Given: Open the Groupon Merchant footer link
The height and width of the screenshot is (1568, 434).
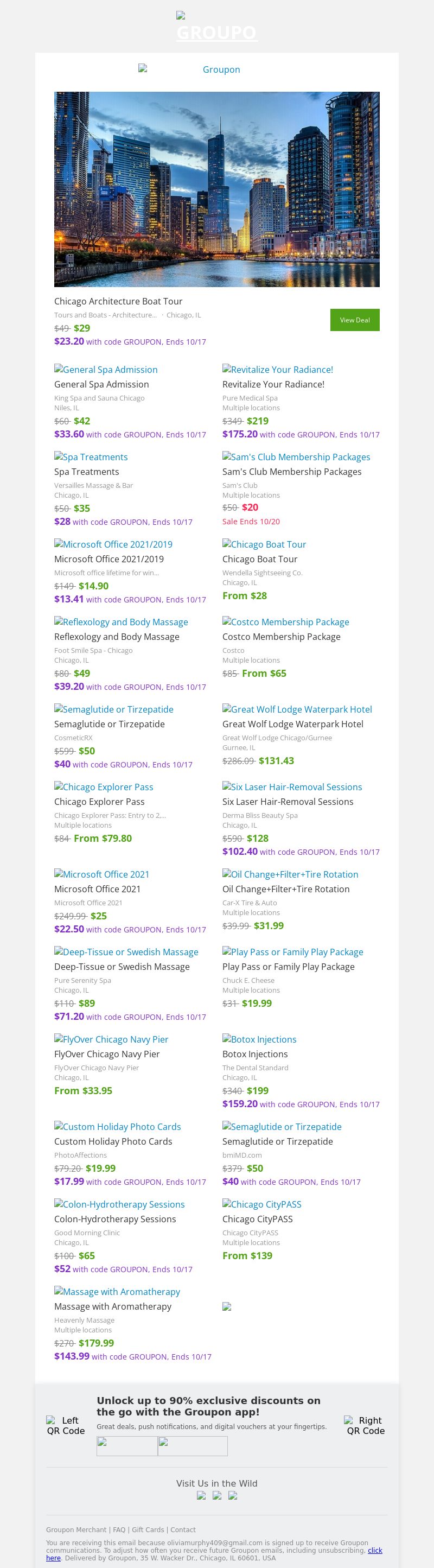Looking at the screenshot, I should (x=76, y=1529).
